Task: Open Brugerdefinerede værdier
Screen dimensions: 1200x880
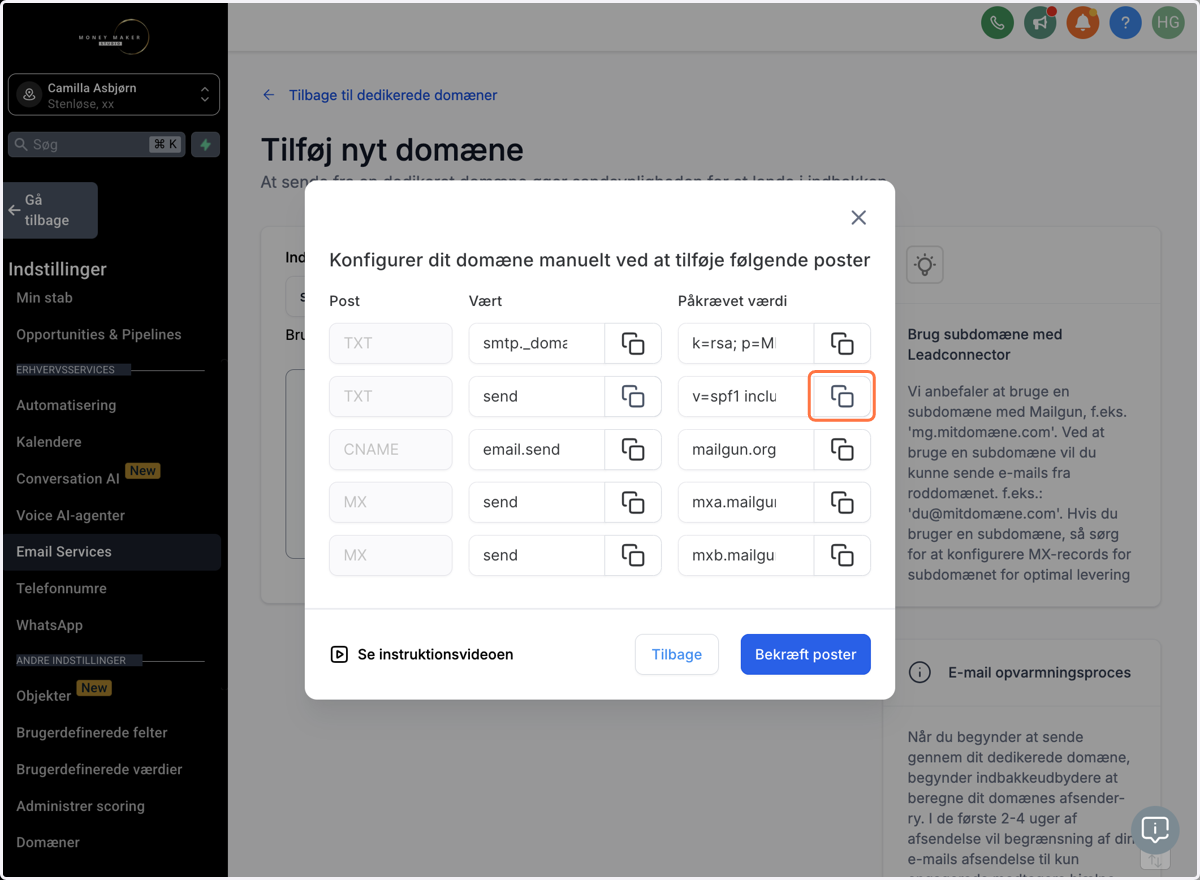Action: pyautogui.click(x=99, y=769)
